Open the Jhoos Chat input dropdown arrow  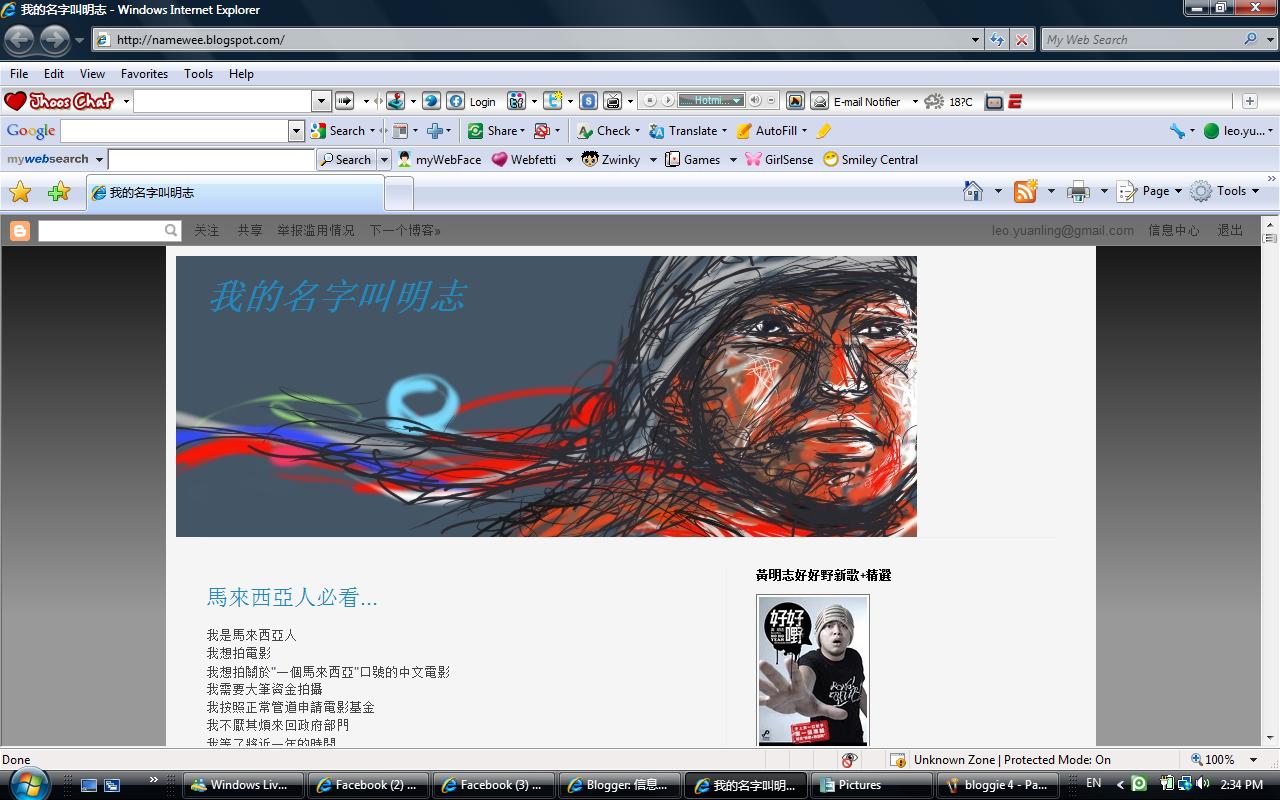pos(321,101)
